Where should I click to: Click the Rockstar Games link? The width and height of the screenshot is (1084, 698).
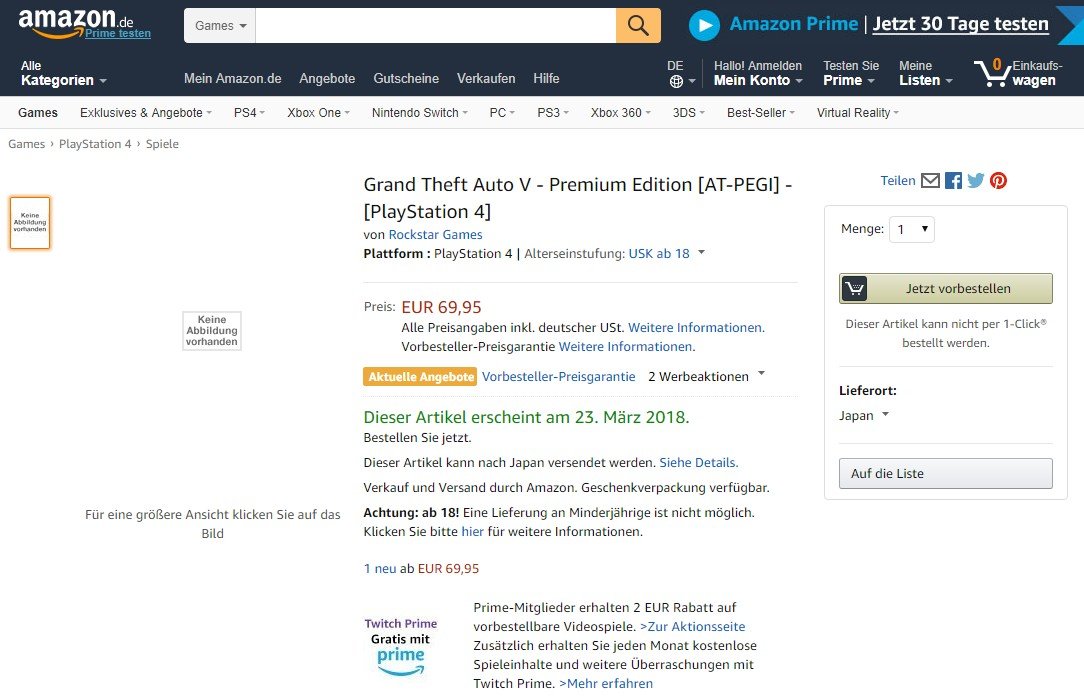(x=435, y=234)
